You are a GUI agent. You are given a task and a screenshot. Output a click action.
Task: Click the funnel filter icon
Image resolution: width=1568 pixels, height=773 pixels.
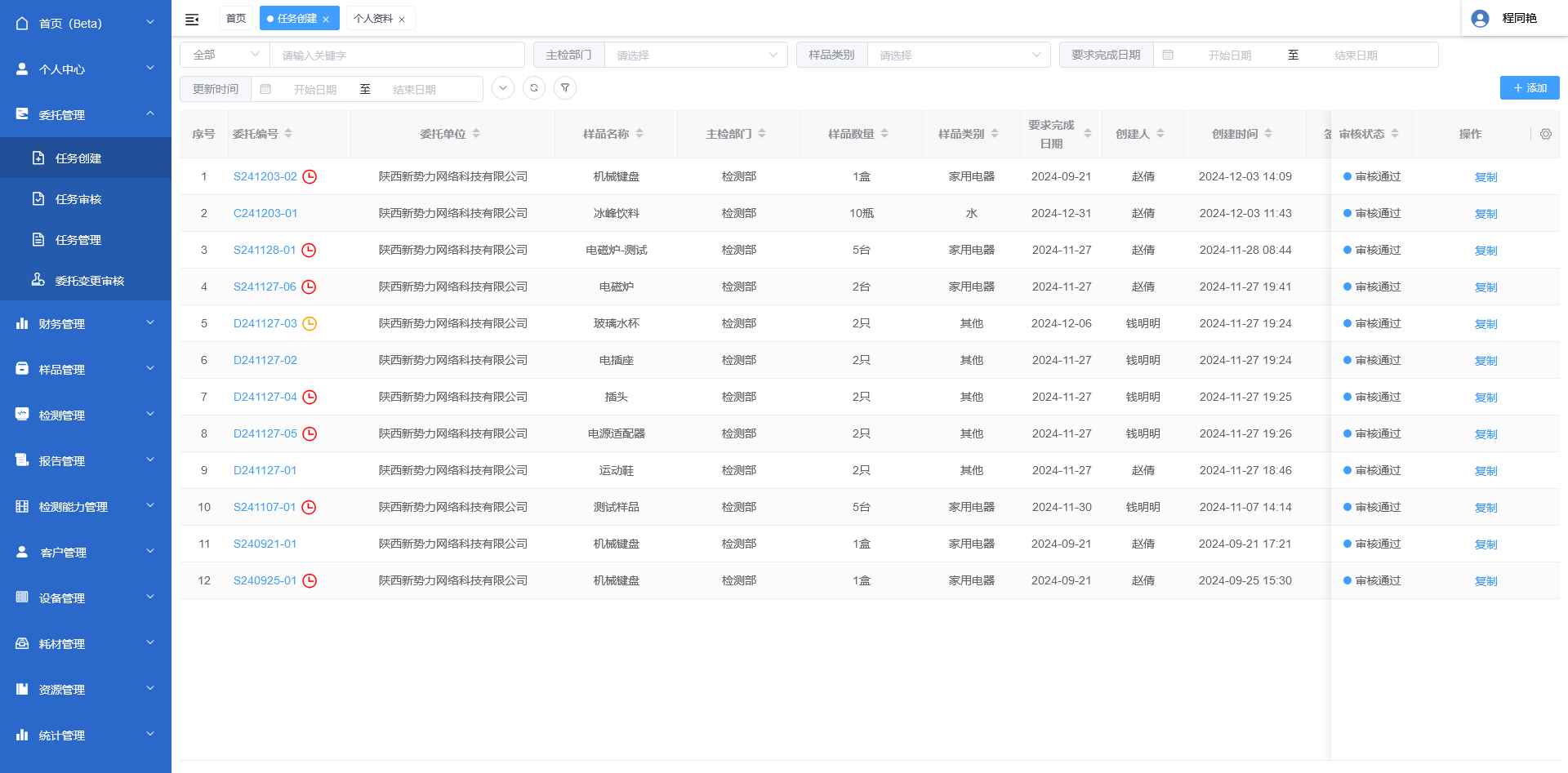[x=565, y=87]
